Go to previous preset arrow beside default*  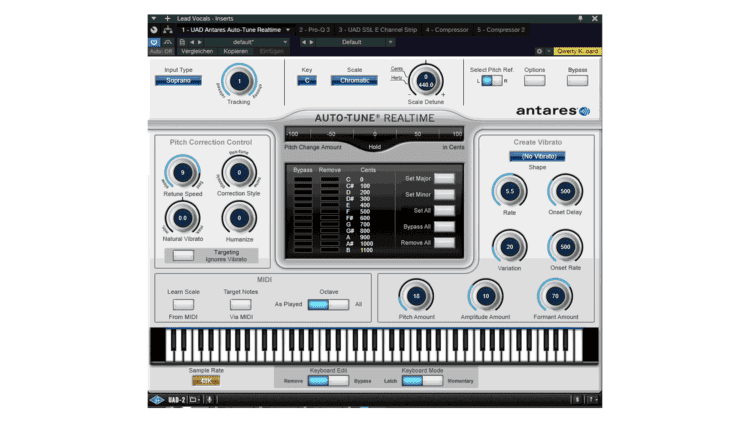[192, 42]
